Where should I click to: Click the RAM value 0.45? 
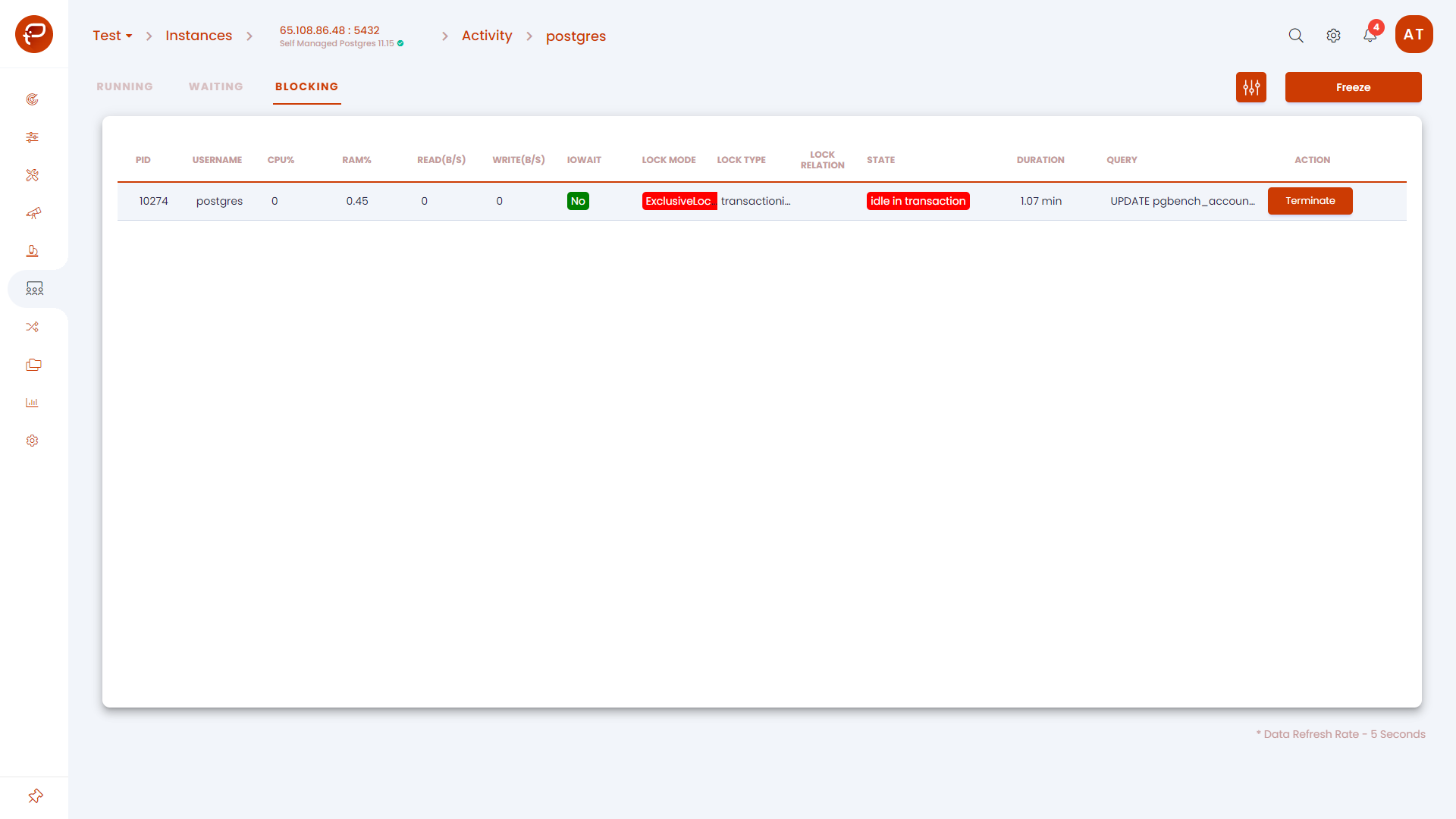coord(357,201)
